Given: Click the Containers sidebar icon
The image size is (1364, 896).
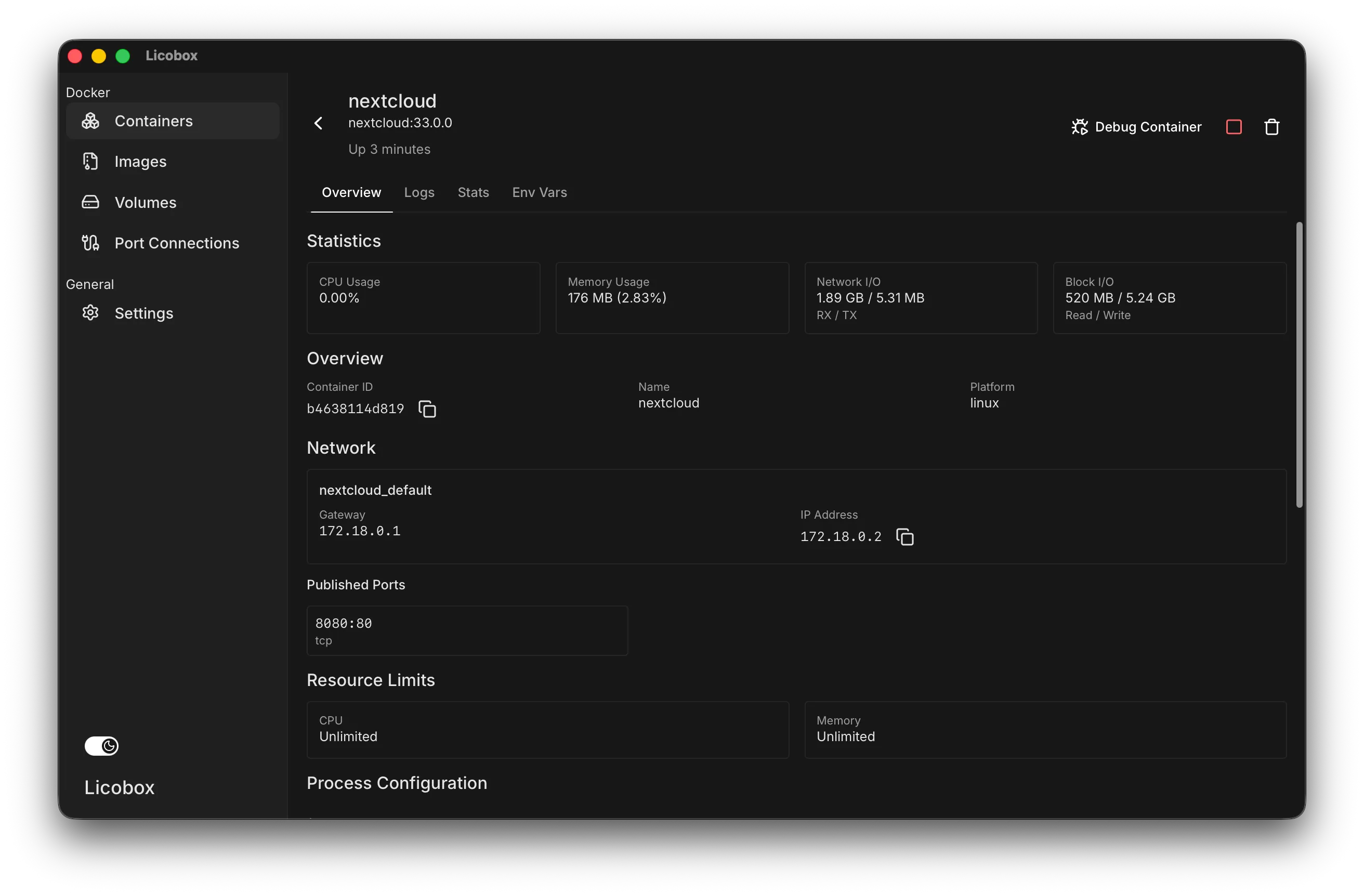Looking at the screenshot, I should point(90,121).
